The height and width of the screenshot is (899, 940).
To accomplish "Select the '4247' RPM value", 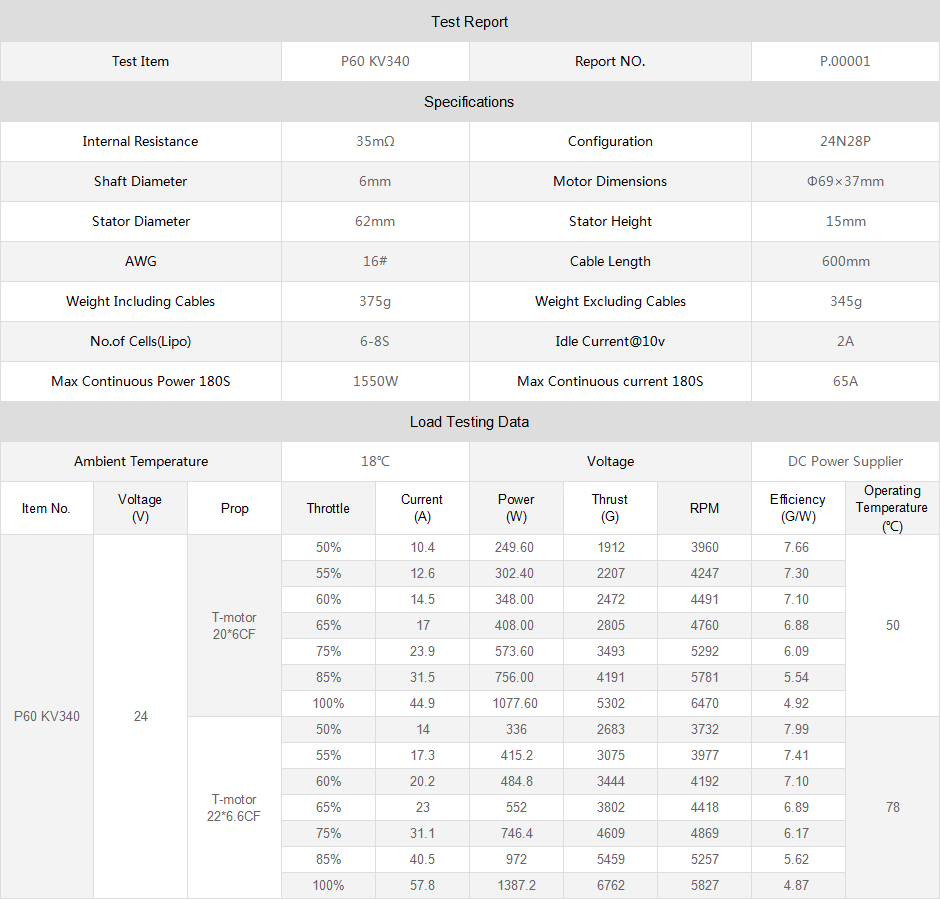I will (704, 574).
